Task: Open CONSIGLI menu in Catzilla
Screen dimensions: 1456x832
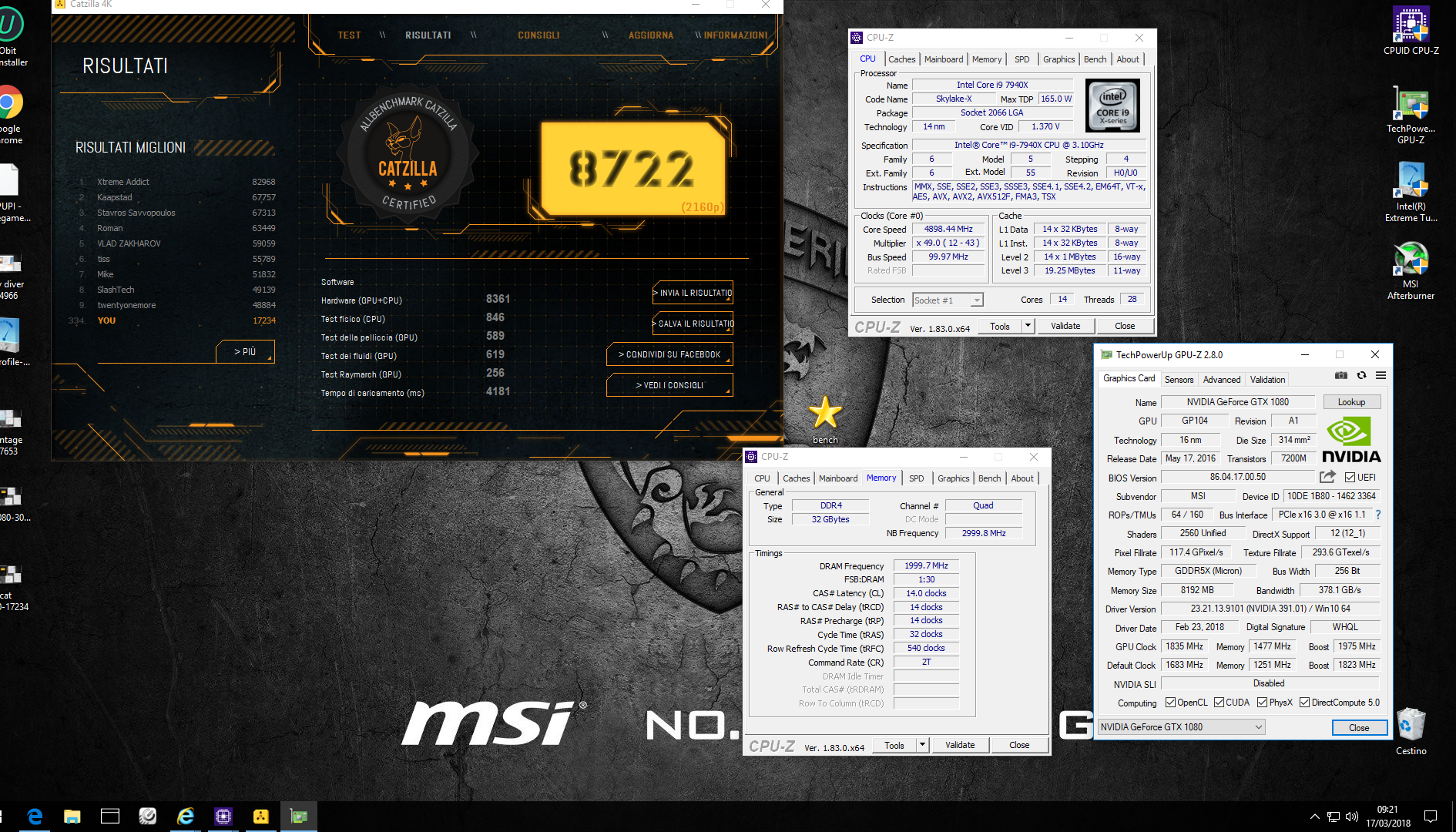Action: (x=538, y=35)
